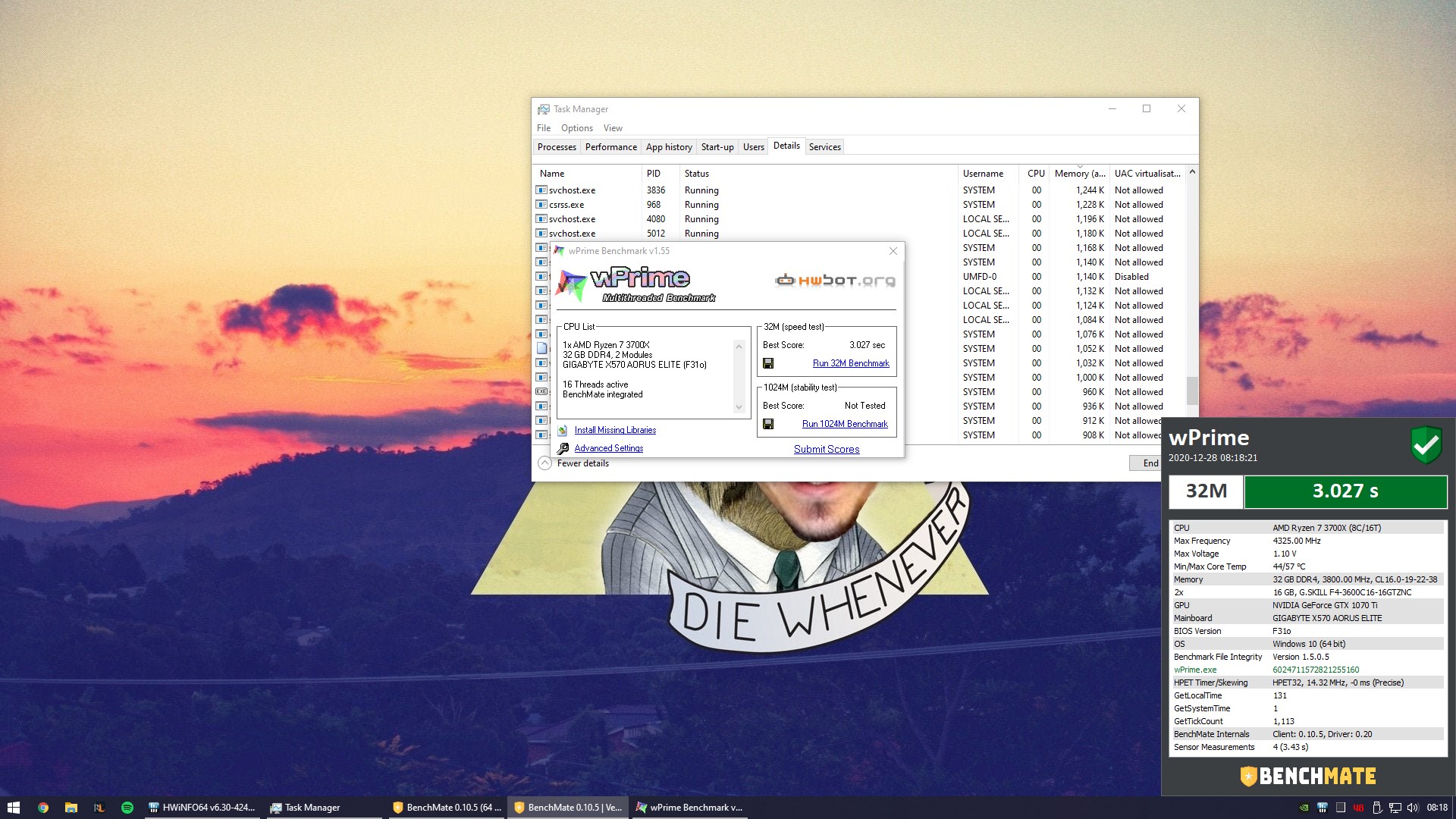Image resolution: width=1456 pixels, height=819 pixels.
Task: Click Run 32M Benchmark link
Action: coord(851,363)
